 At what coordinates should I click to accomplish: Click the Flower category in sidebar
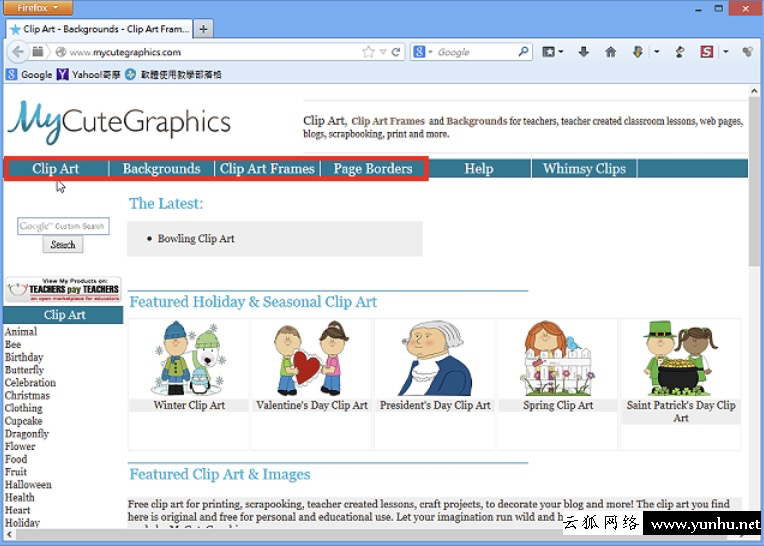[20, 446]
